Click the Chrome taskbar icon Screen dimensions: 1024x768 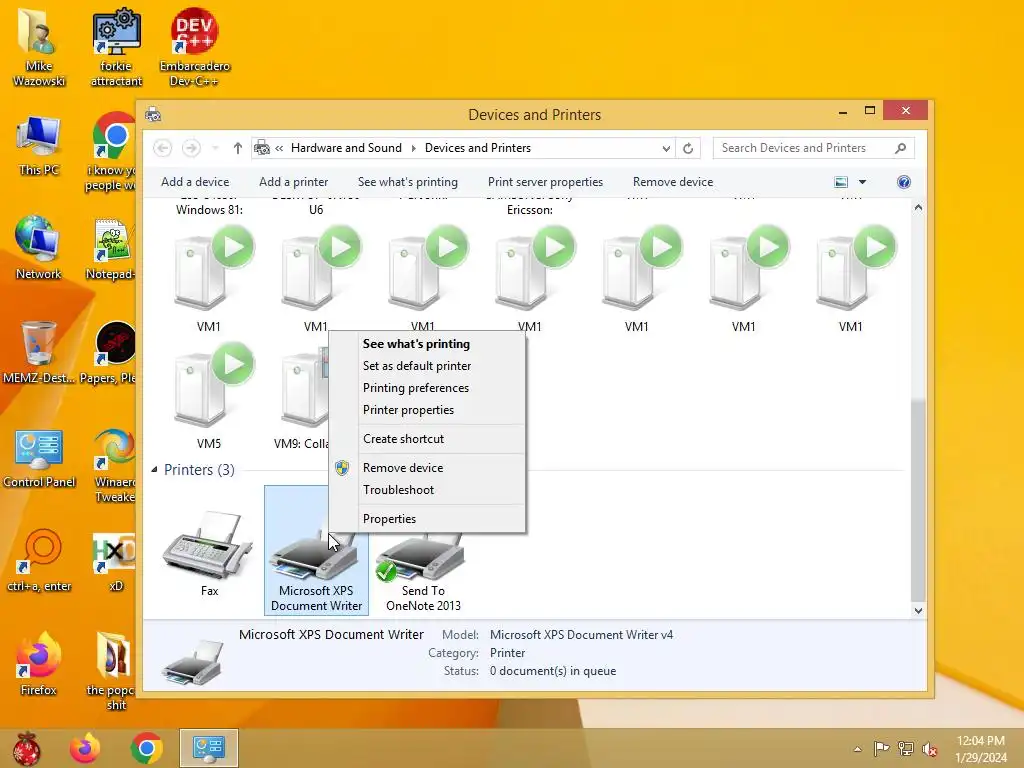coord(146,748)
